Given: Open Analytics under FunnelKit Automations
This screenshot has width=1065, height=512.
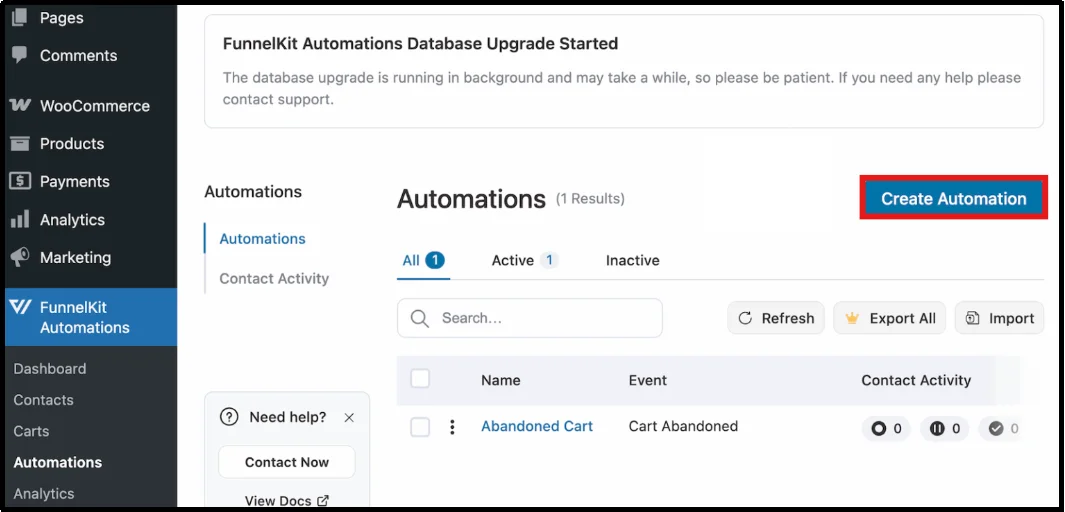Looking at the screenshot, I should [44, 494].
